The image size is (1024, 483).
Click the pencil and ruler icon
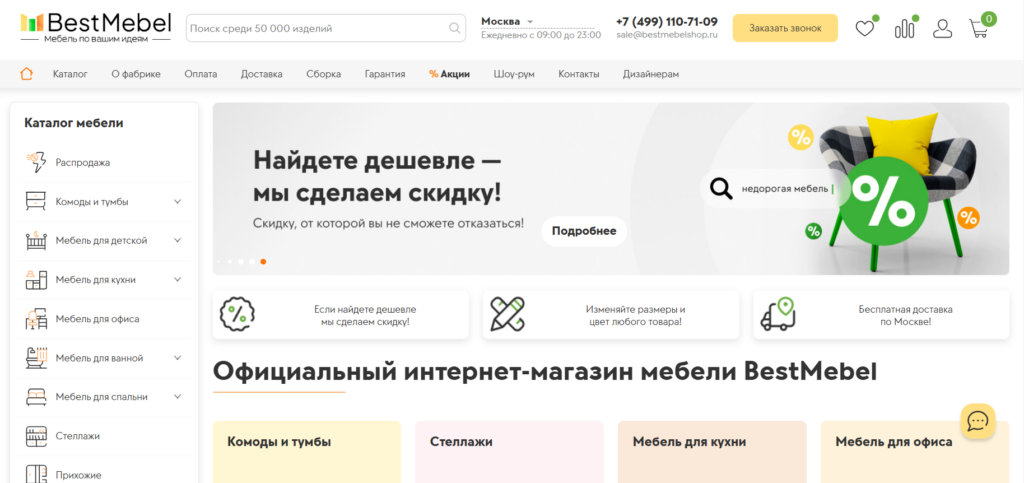point(507,314)
